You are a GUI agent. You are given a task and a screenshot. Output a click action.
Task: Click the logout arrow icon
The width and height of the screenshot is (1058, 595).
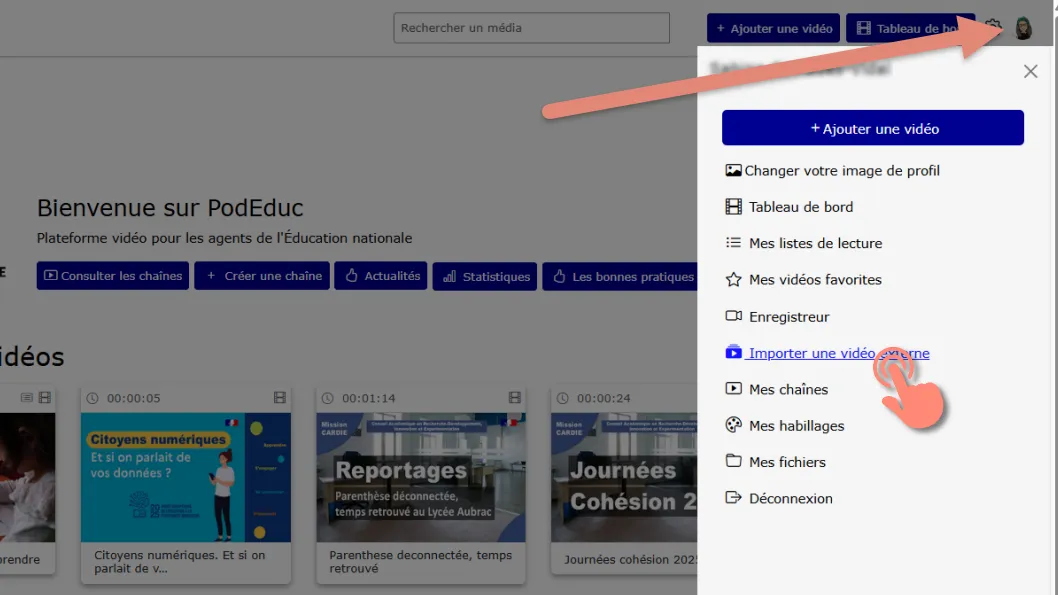tap(733, 498)
